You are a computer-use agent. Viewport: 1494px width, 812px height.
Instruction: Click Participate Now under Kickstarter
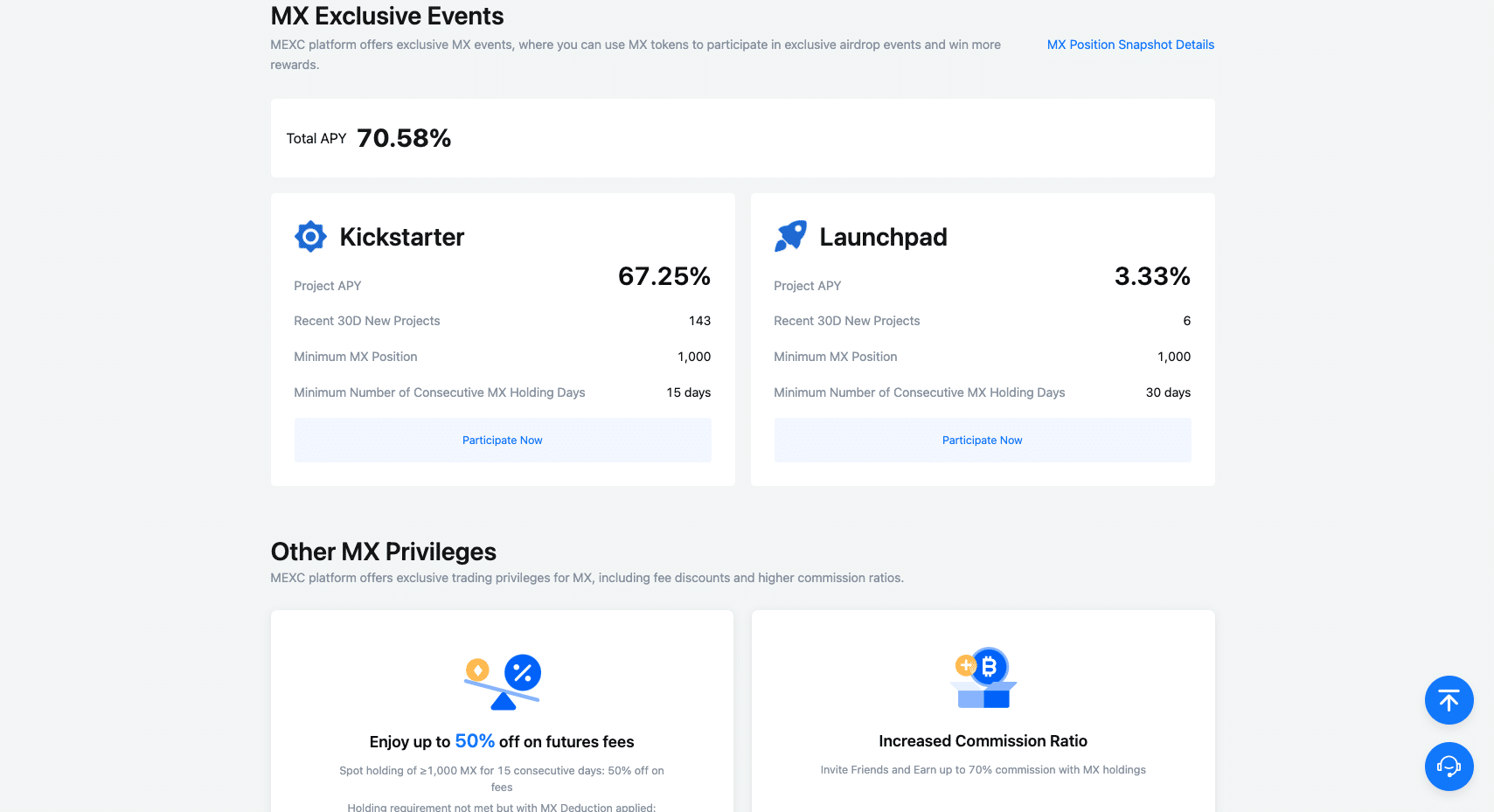click(503, 440)
